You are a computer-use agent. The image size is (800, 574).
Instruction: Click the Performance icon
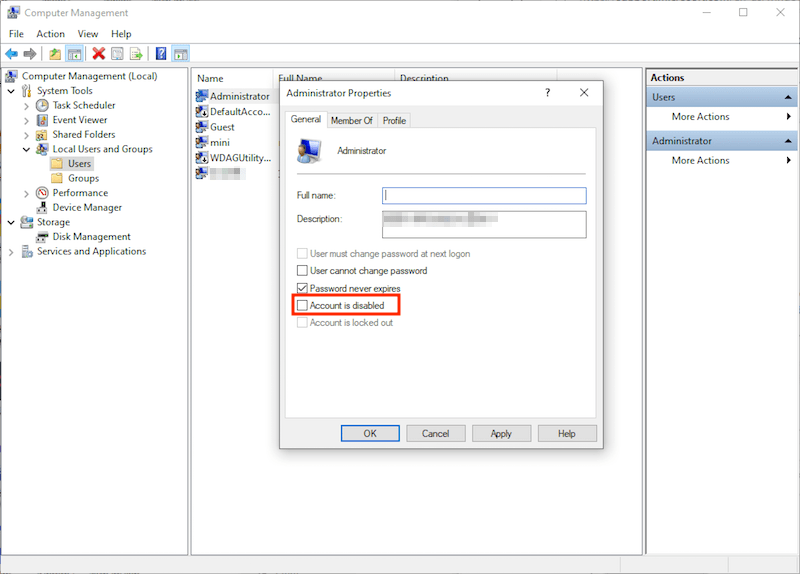[42, 193]
